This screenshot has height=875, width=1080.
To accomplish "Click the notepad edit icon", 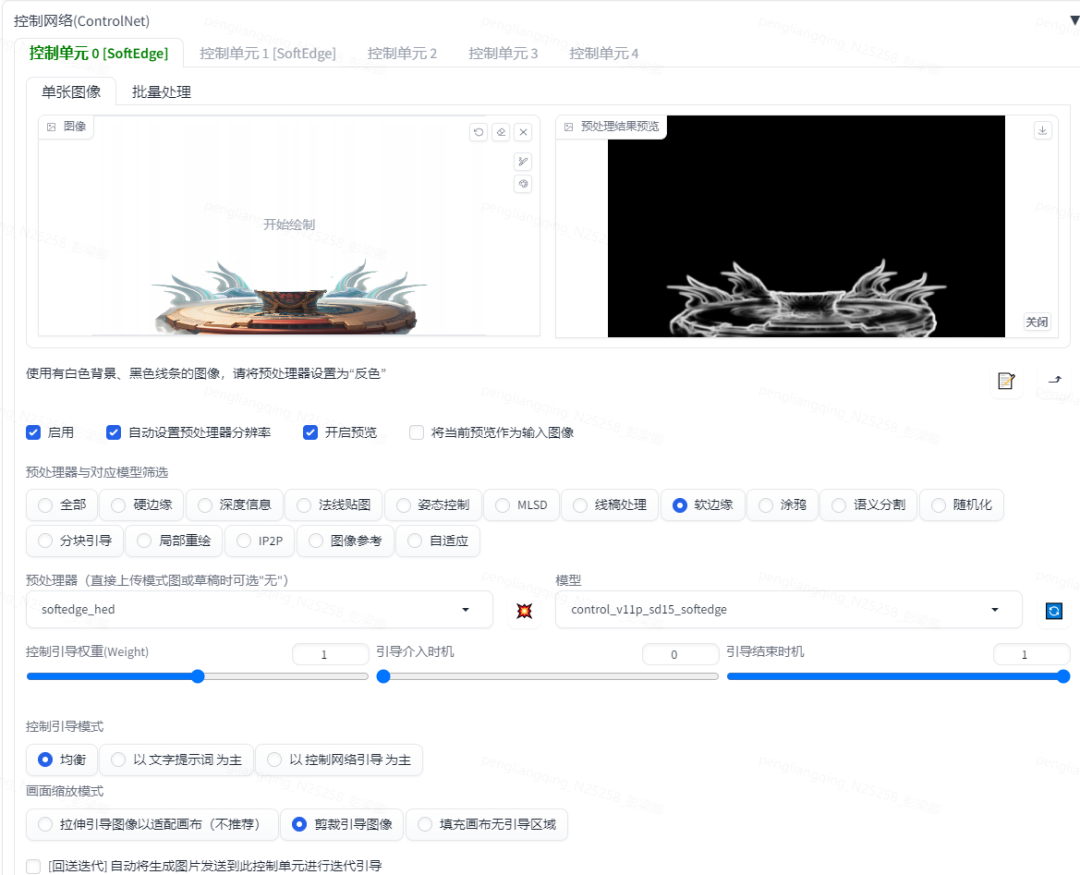I will tap(1006, 381).
